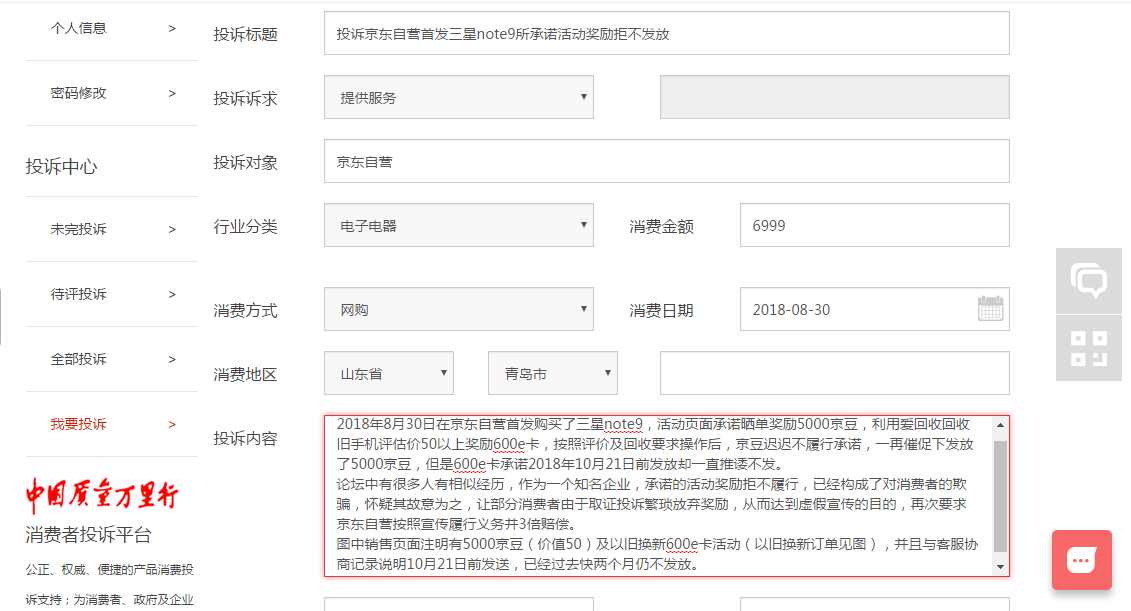Click the 投诉中心 section heading
The height and width of the screenshot is (611, 1131).
61,167
